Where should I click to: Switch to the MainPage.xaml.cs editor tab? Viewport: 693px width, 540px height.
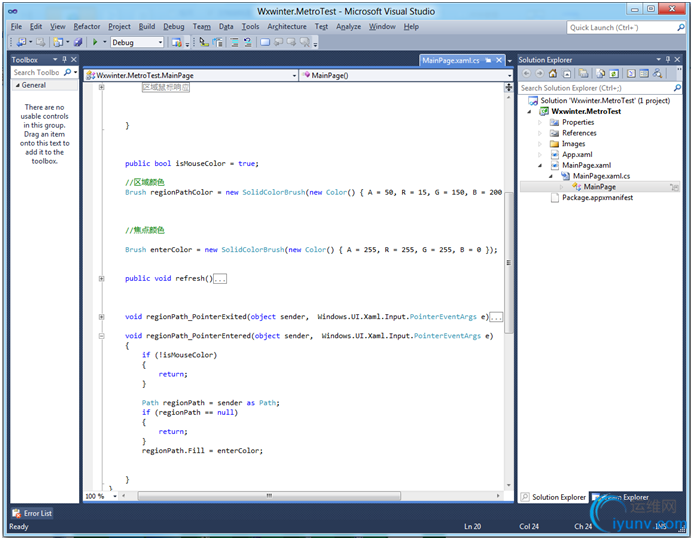click(x=450, y=60)
